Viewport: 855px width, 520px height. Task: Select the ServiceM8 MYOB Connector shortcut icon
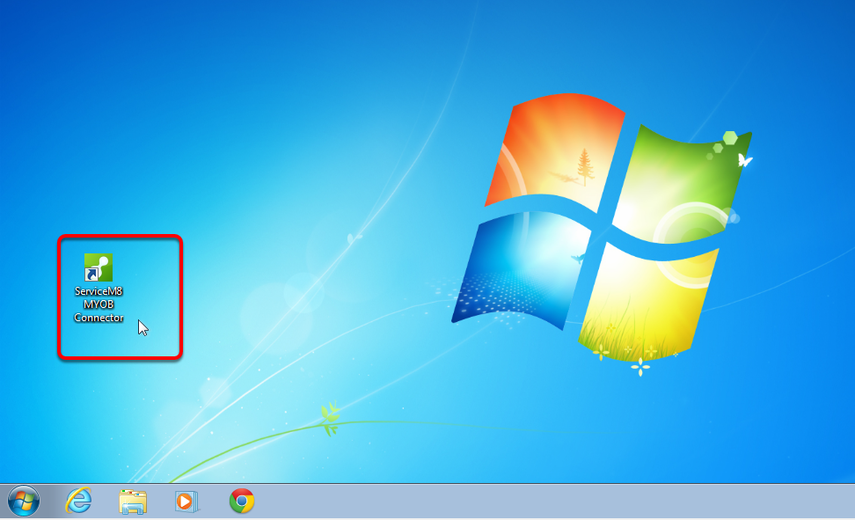pyautogui.click(x=98, y=267)
